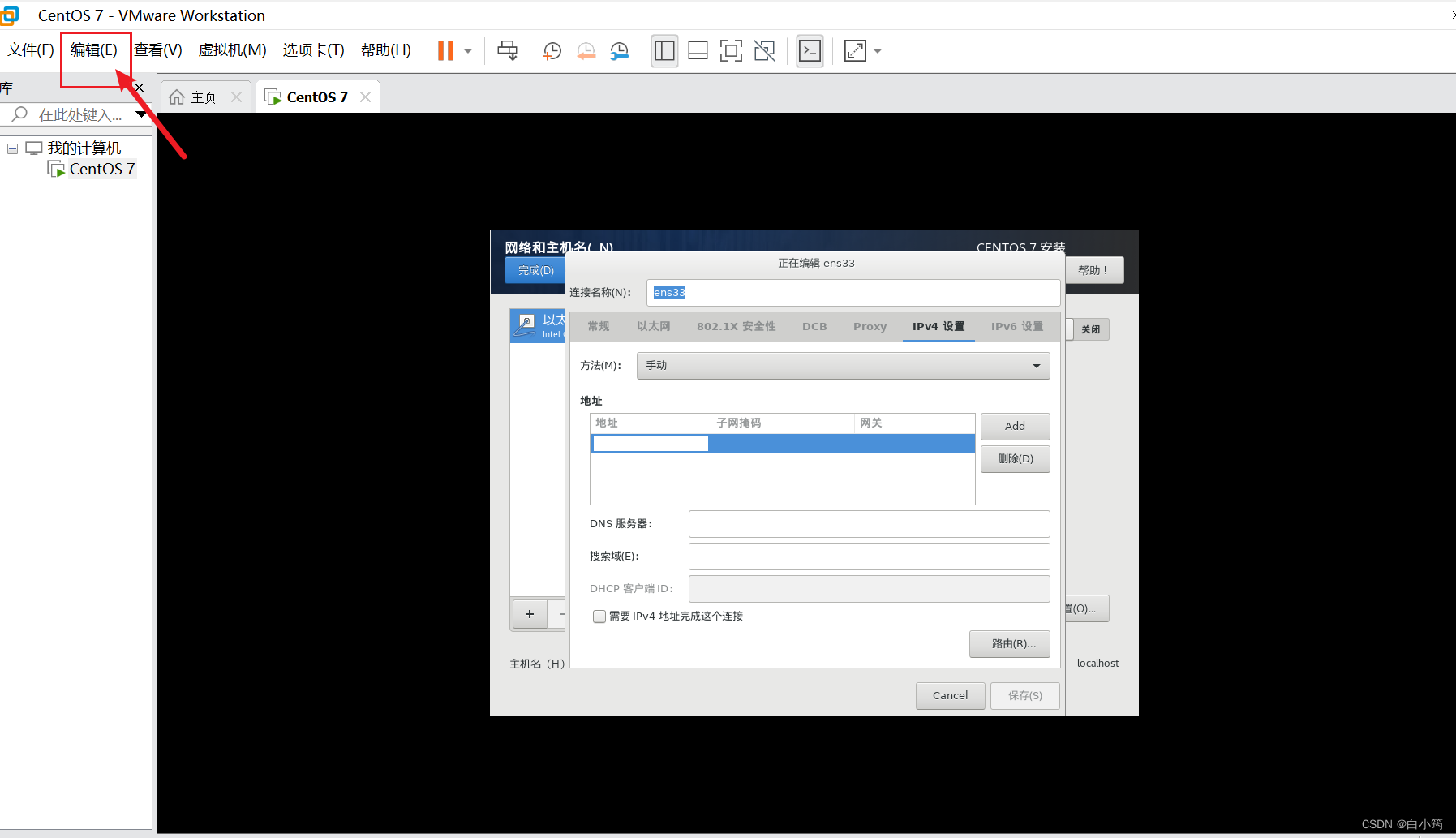Screen dimensions: 1456x838
Task: Click the DNS 服务器 input field
Action: click(x=869, y=524)
